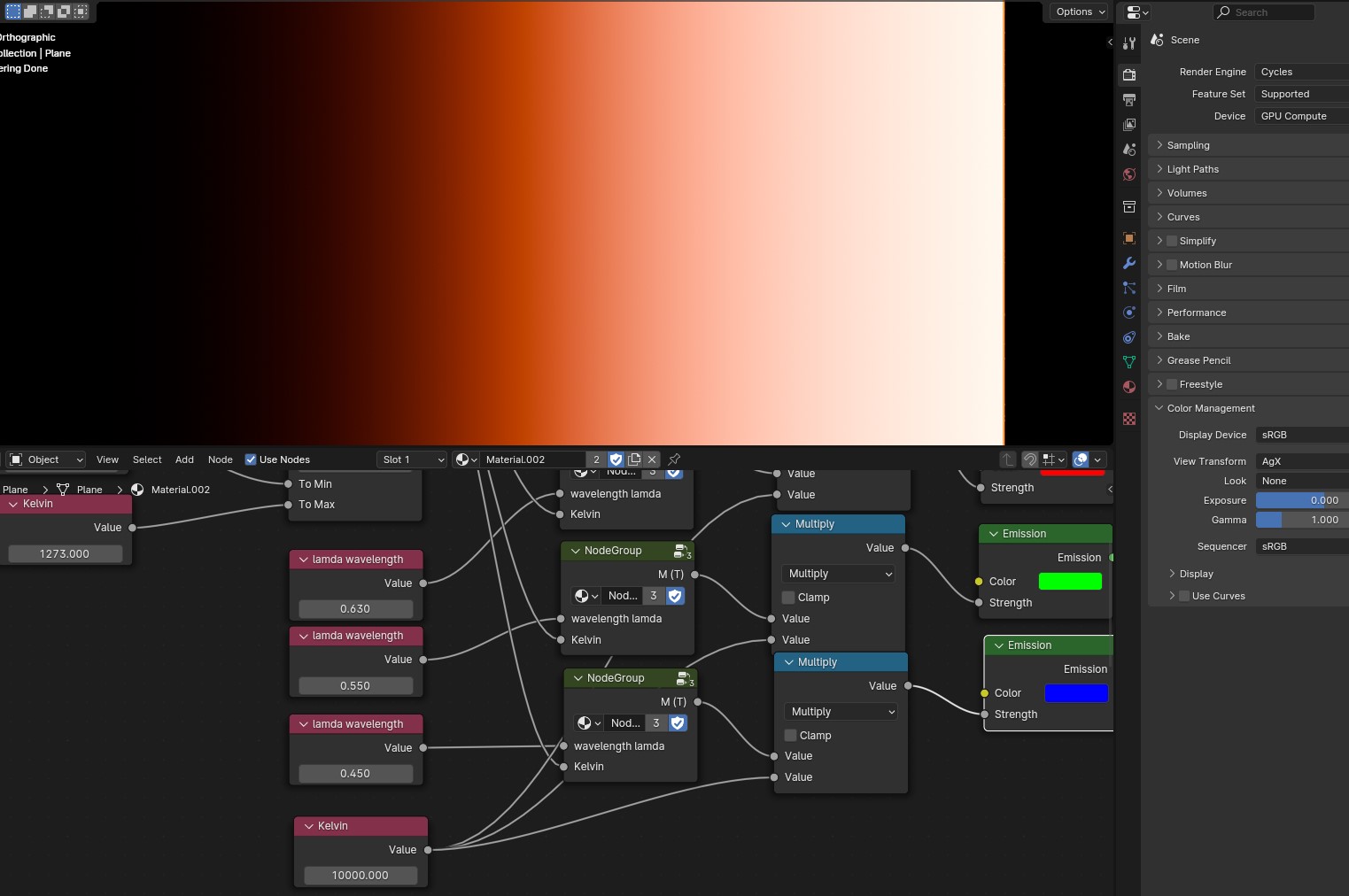Open the Tool properties tab
Viewport: 1349px width, 896px height.
pyautogui.click(x=1129, y=42)
